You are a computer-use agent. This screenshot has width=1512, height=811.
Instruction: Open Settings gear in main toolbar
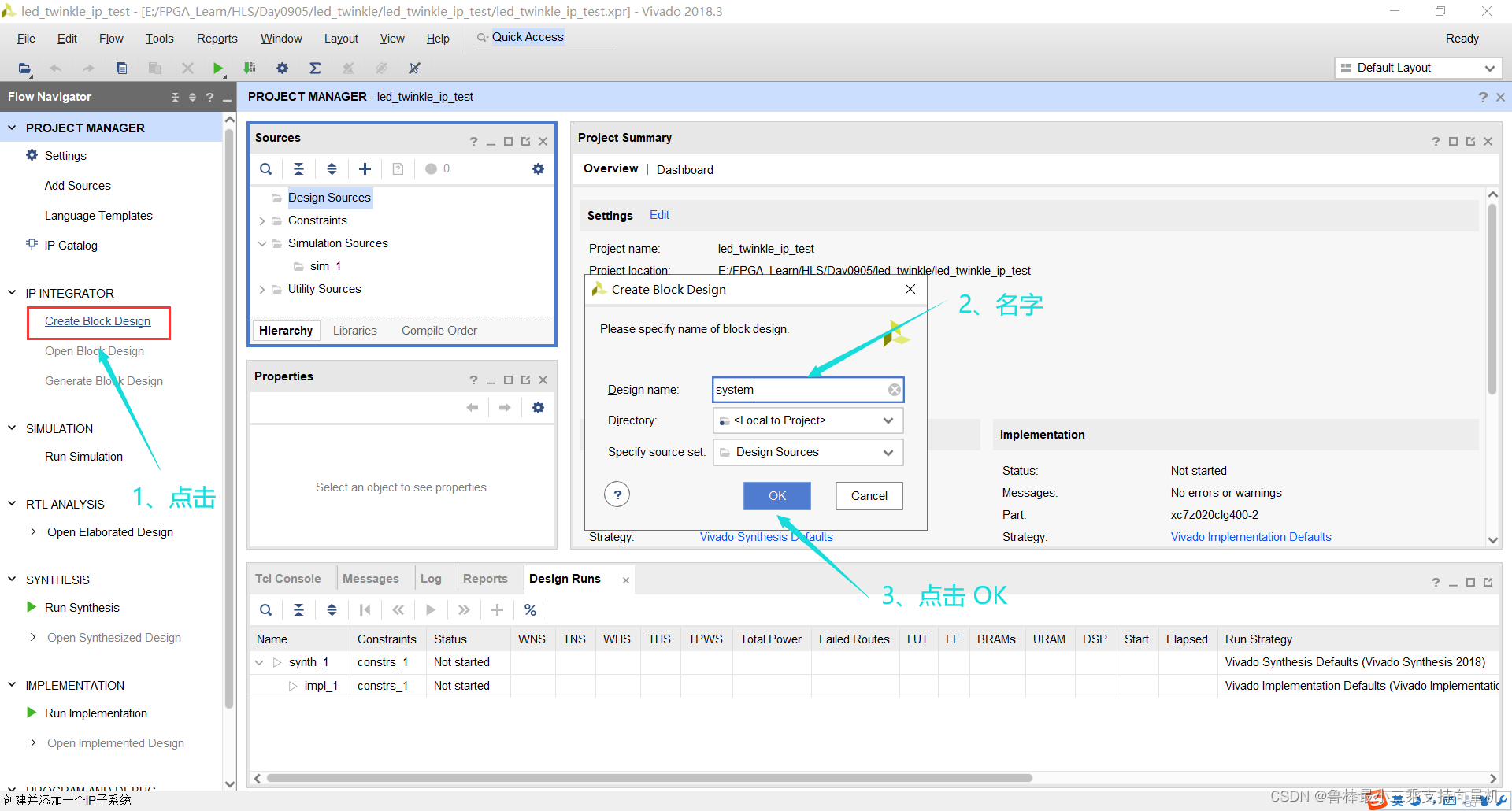click(x=283, y=69)
